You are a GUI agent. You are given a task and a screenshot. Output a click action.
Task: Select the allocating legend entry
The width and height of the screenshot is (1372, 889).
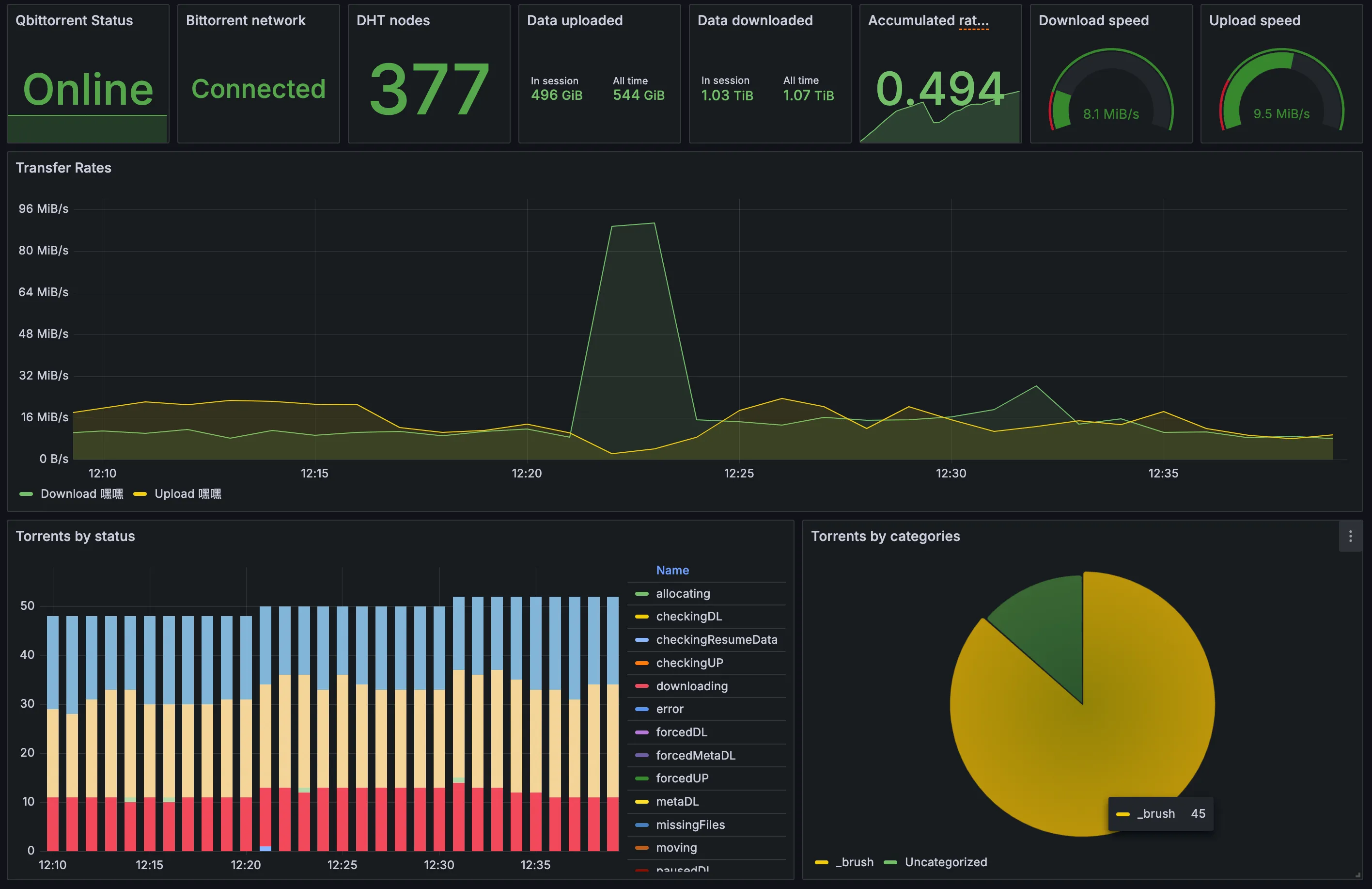(683, 594)
